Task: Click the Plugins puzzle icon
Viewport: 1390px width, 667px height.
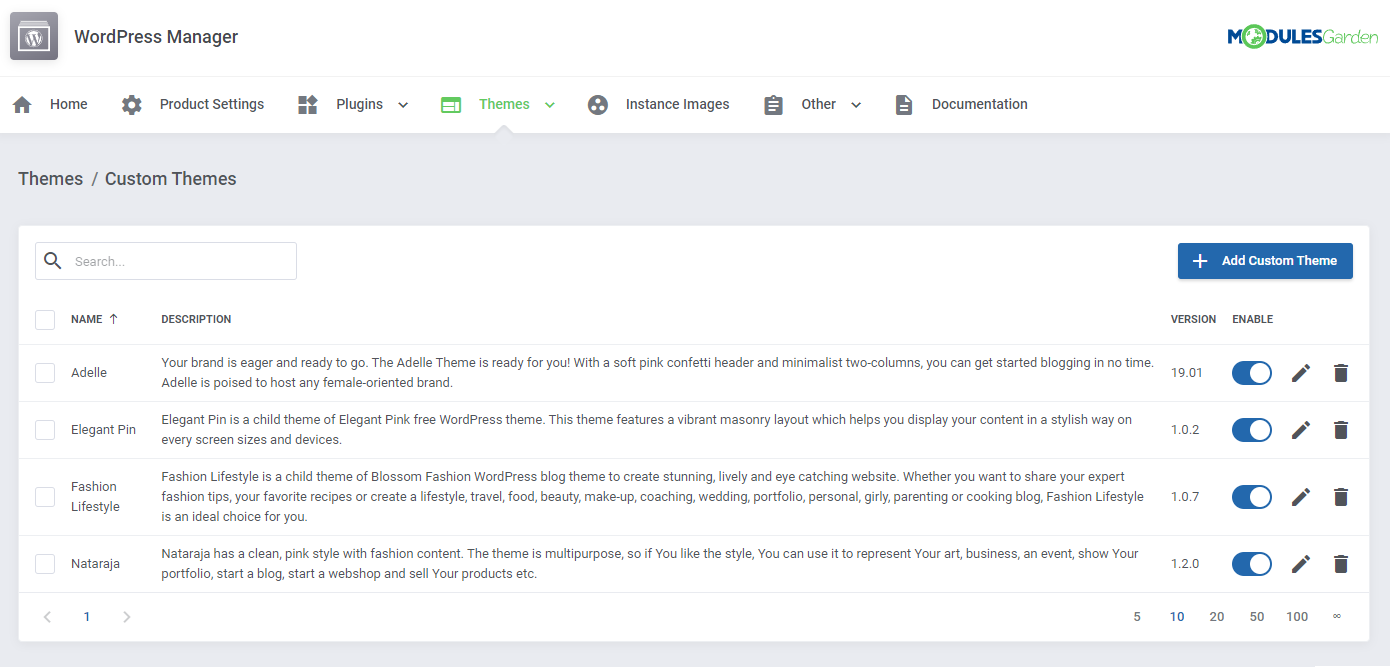Action: pyautogui.click(x=307, y=103)
